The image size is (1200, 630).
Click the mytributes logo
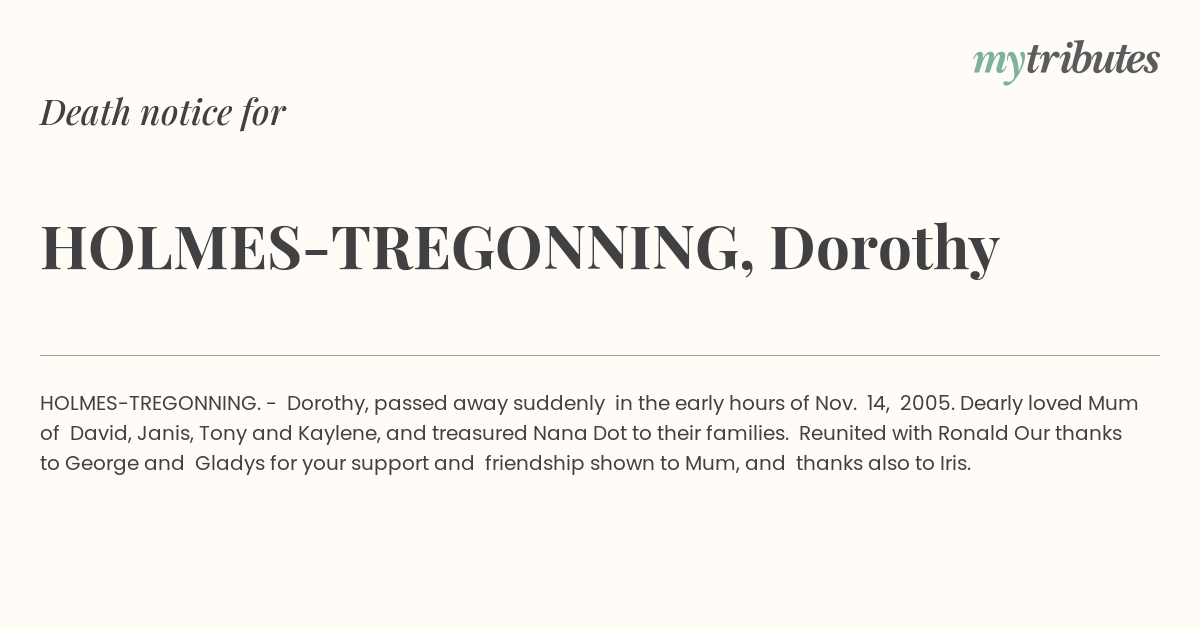click(x=1066, y=62)
